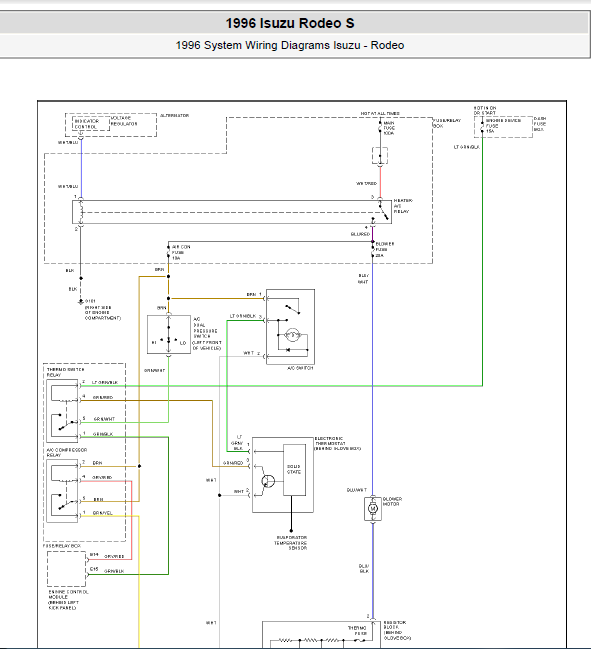Click the A/C compressor relay symbol
Image resolution: width=591 pixels, height=649 pixels.
coord(62,491)
